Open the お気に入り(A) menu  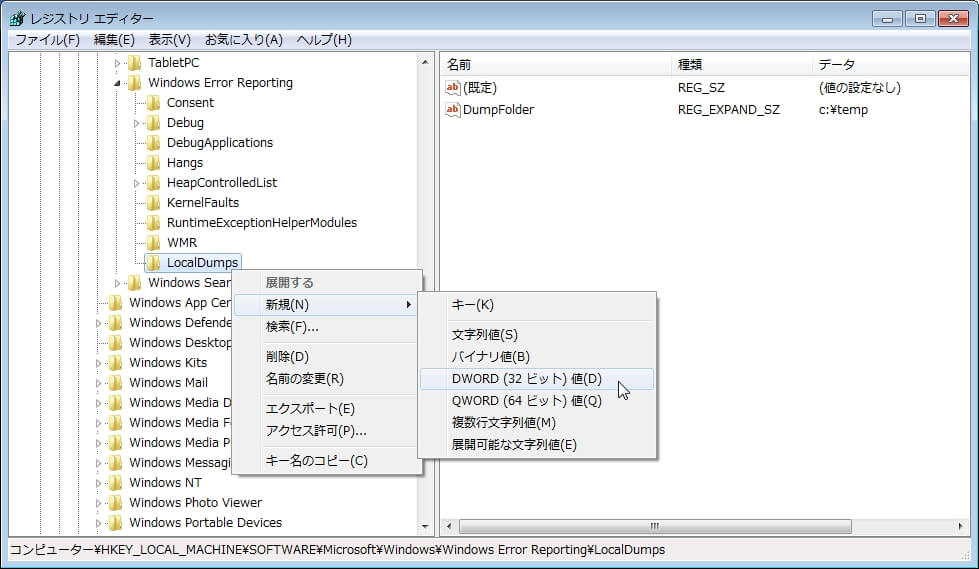click(244, 40)
